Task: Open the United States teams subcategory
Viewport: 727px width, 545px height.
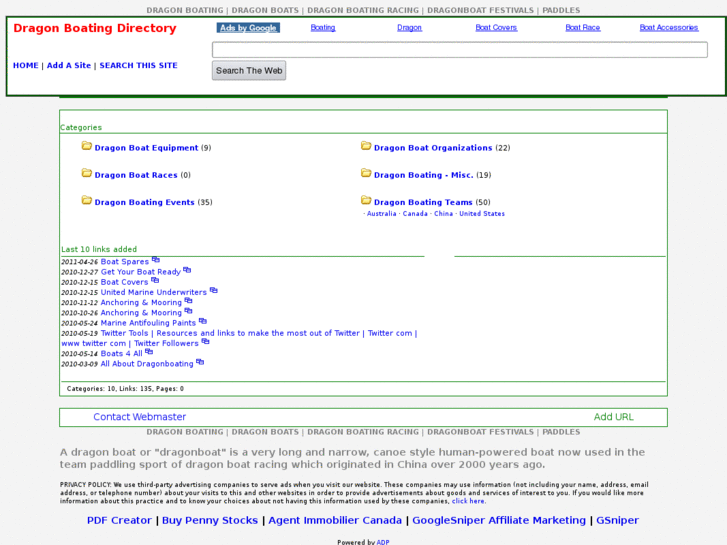Action: tap(482, 214)
